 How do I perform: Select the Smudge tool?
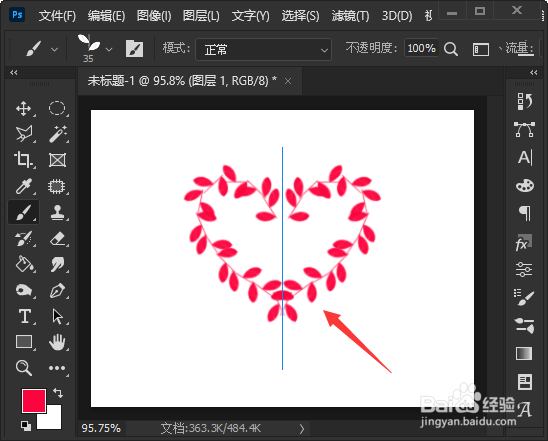(57, 264)
